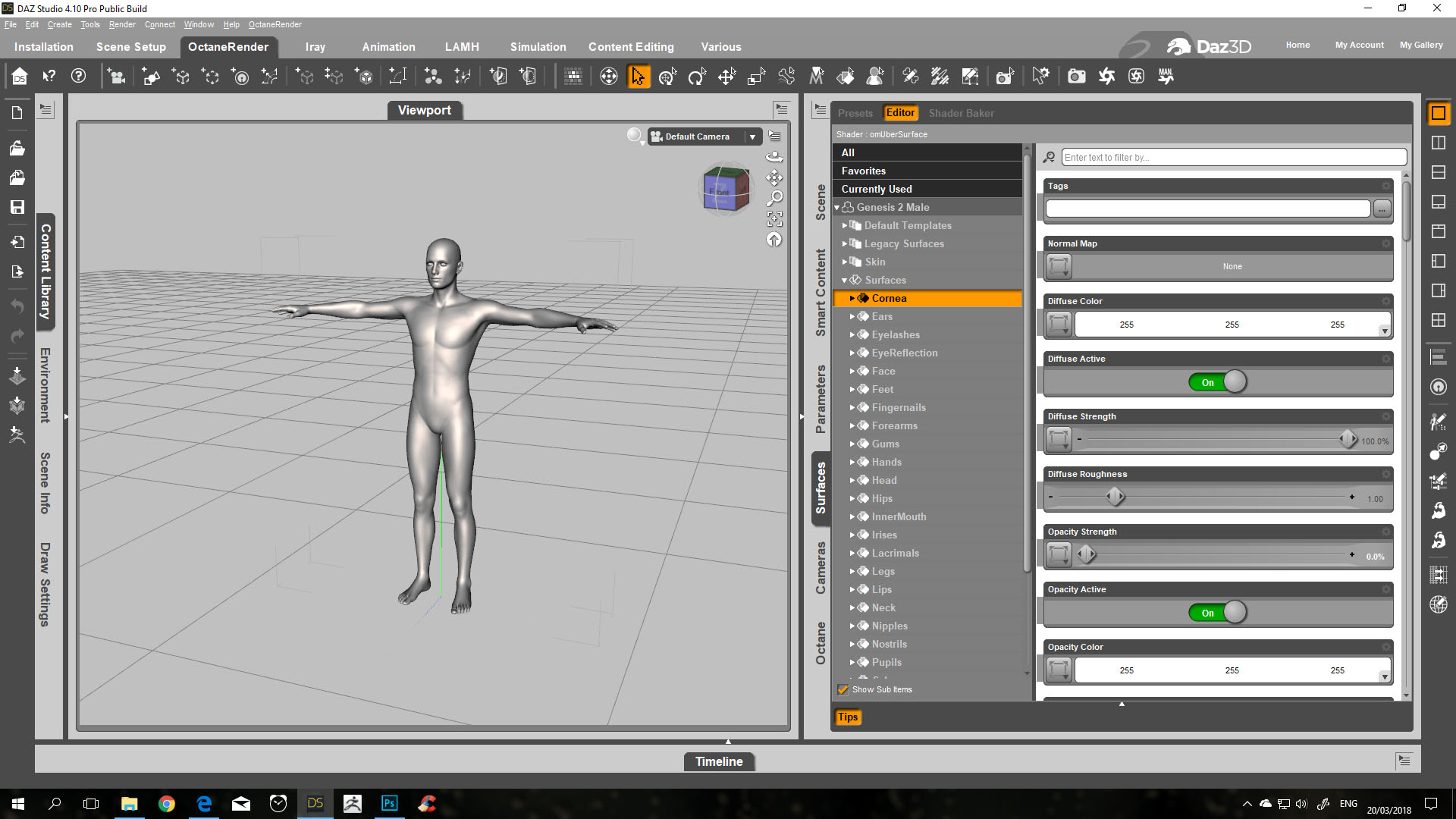
Task: Click the Diffuse Strength slider handle
Action: coord(1348,439)
